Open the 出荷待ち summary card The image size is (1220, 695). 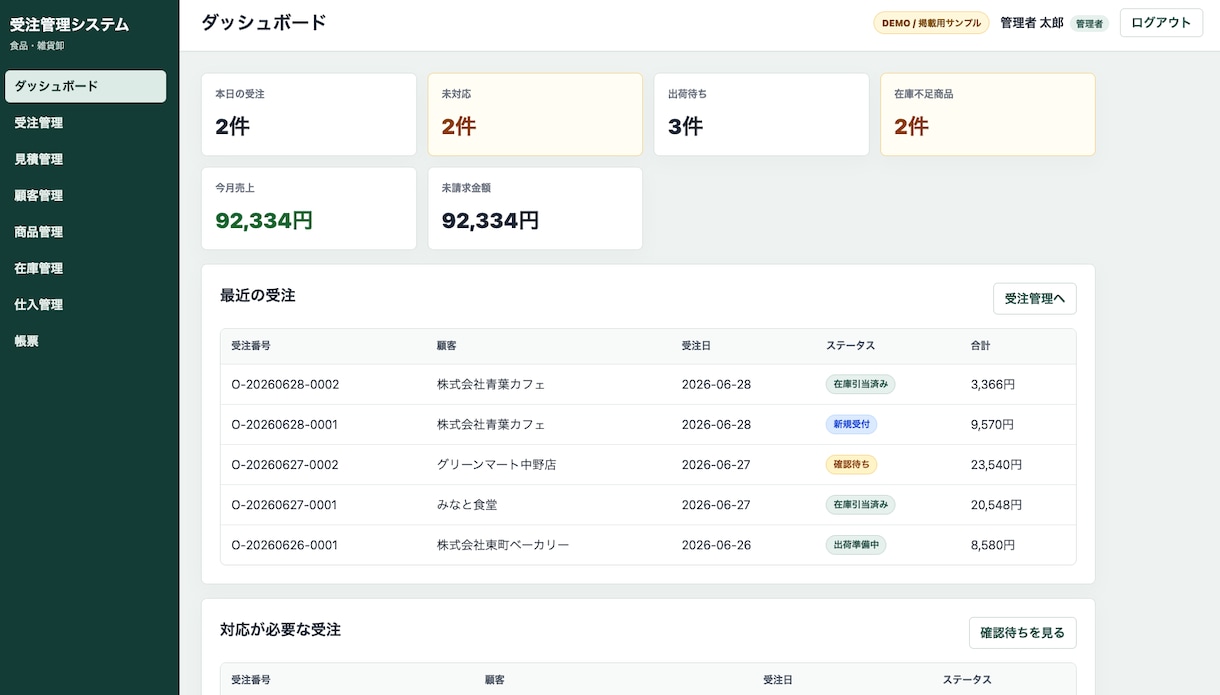pos(761,114)
